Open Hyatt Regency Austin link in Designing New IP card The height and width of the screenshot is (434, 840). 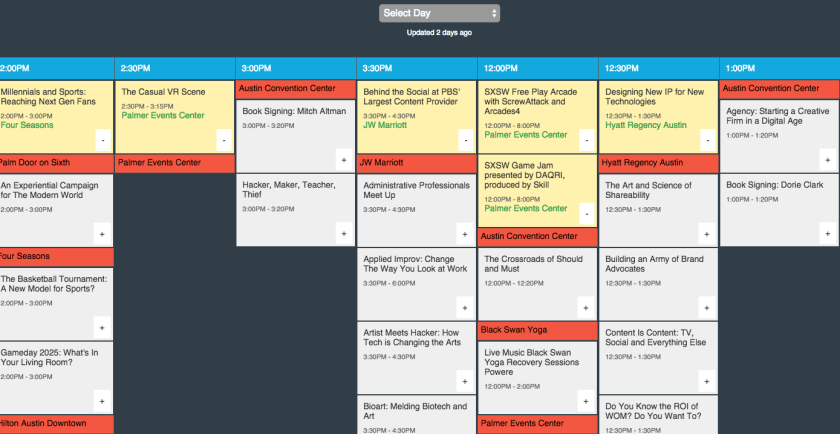tap(646, 125)
